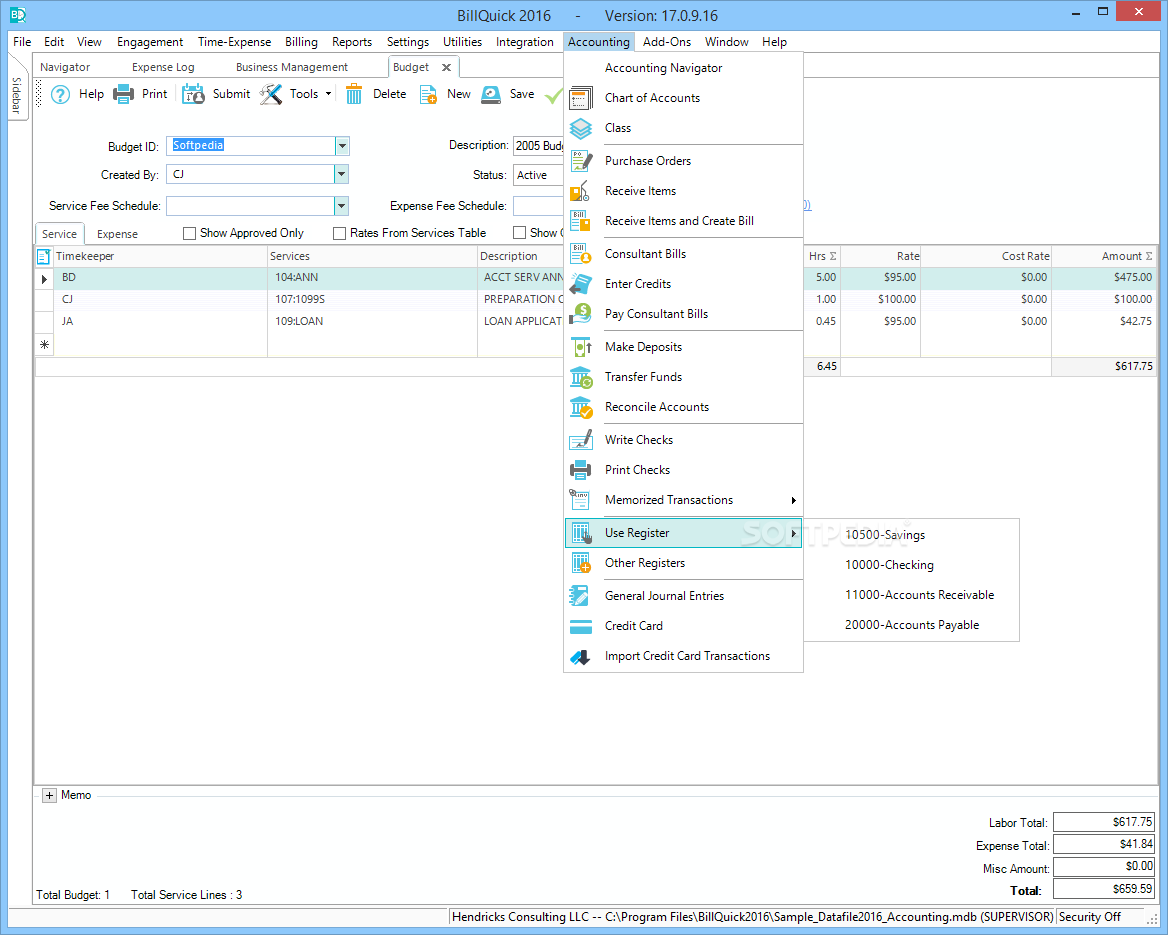
Task: Open Import Credit Card Transactions icon
Action: pyautogui.click(x=580, y=656)
